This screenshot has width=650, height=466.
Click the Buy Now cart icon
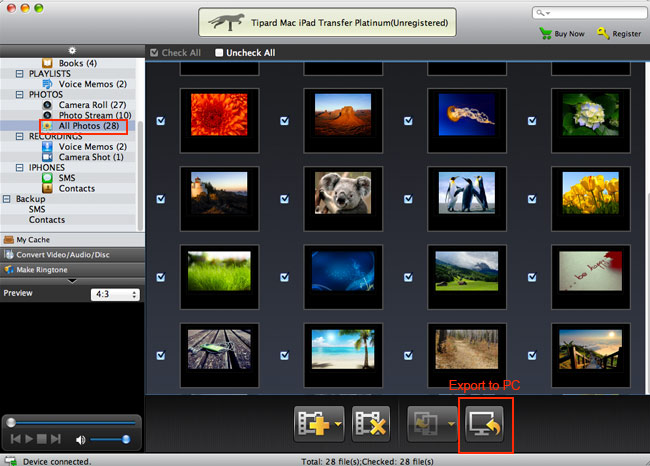click(546, 33)
